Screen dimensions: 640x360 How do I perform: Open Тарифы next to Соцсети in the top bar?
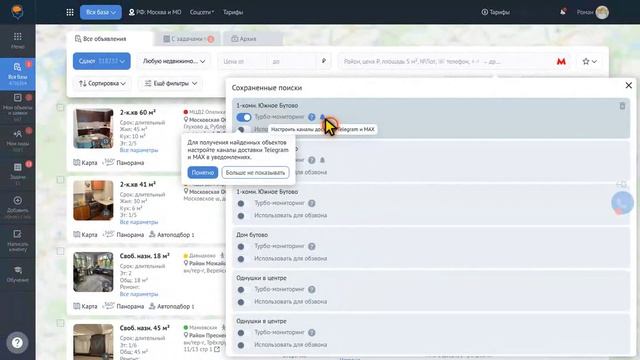pyautogui.click(x=233, y=12)
